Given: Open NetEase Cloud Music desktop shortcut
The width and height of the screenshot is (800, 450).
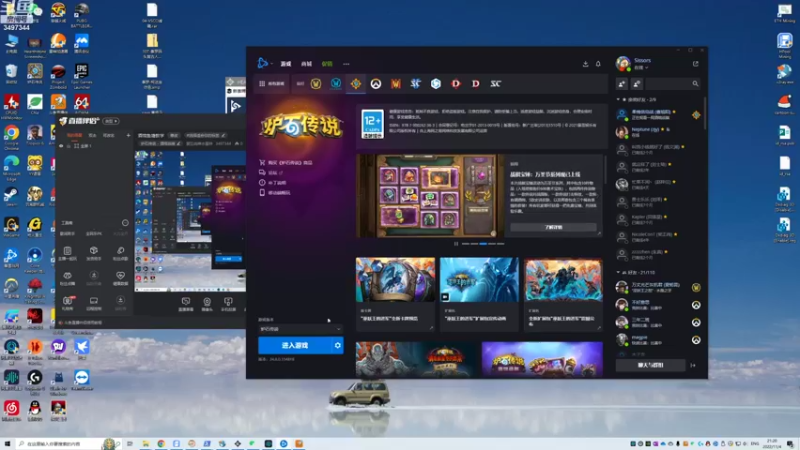Looking at the screenshot, I should 11,409.
